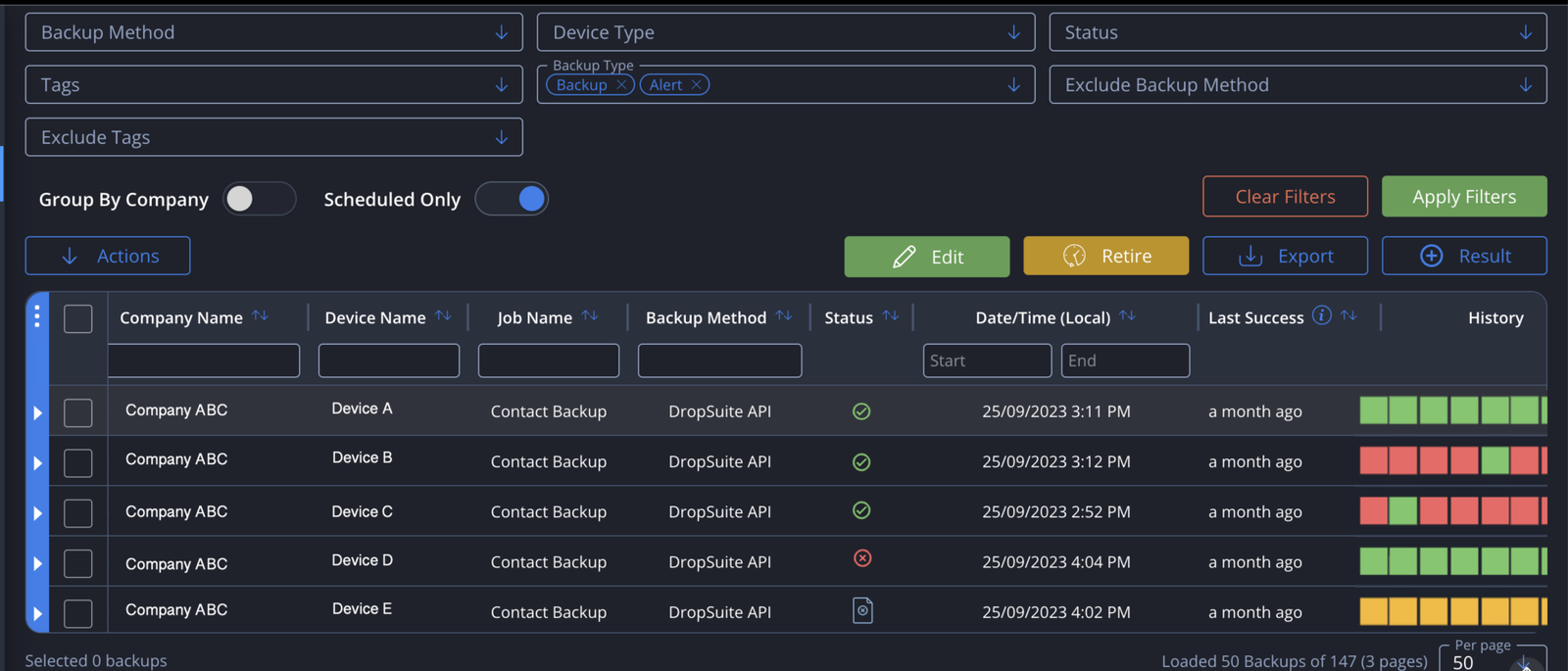The image size is (1568, 671).
Task: Remove the Backup chip from Backup Type
Action: [621, 85]
